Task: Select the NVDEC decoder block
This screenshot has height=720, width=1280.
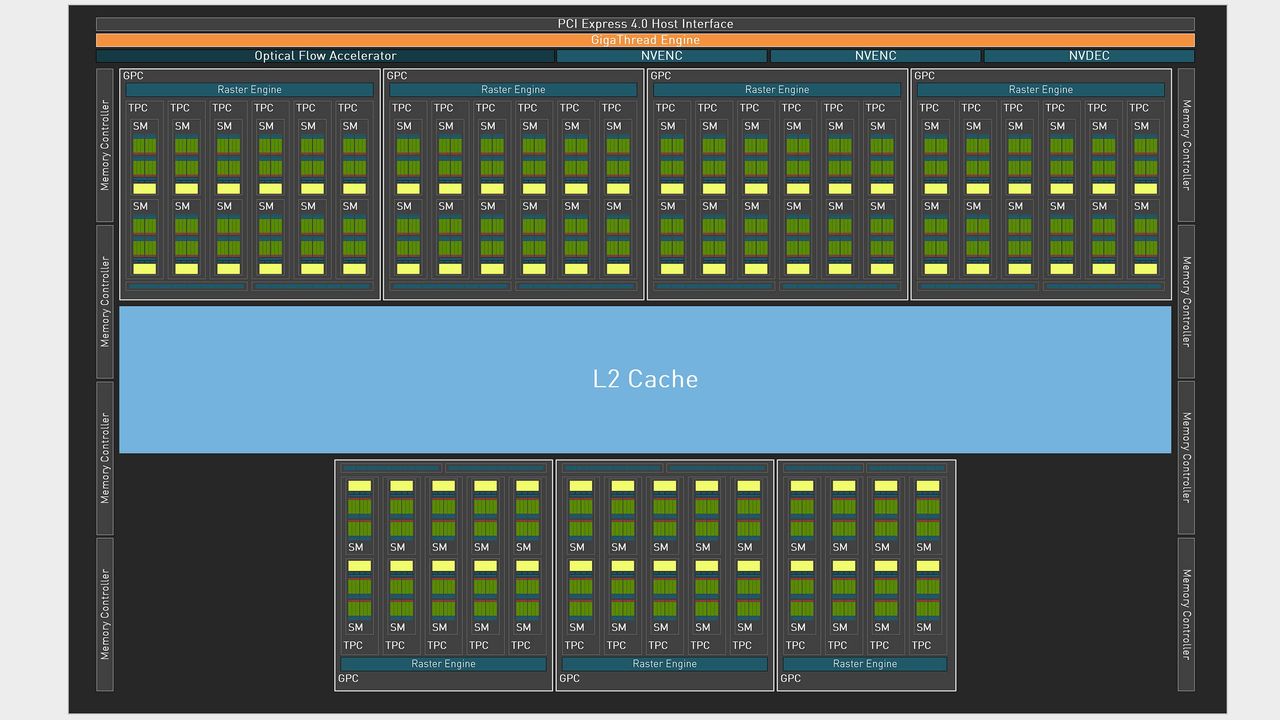Action: 1089,56
